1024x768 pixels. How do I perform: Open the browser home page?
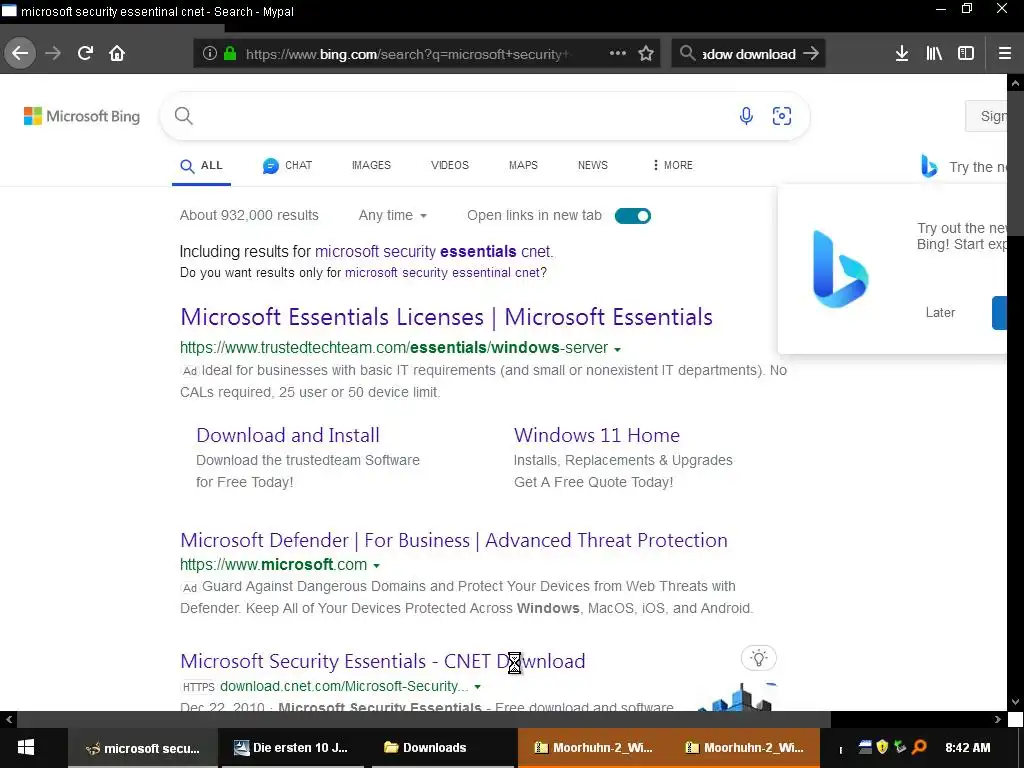[x=117, y=53]
